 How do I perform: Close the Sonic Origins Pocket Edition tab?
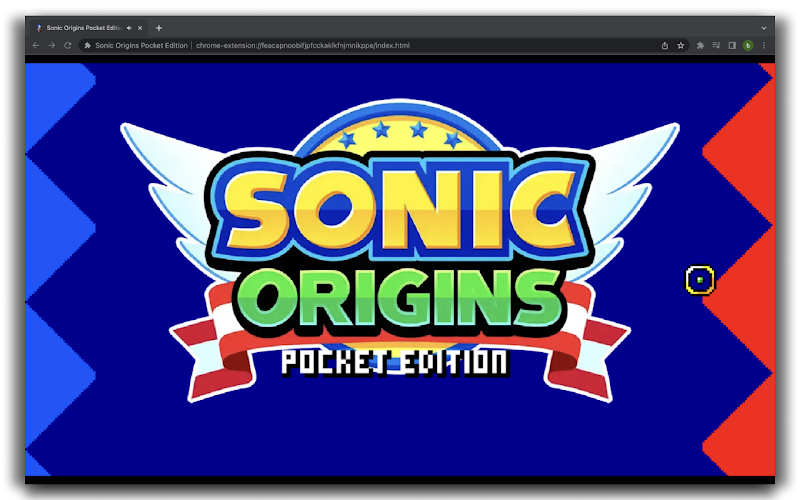140,28
